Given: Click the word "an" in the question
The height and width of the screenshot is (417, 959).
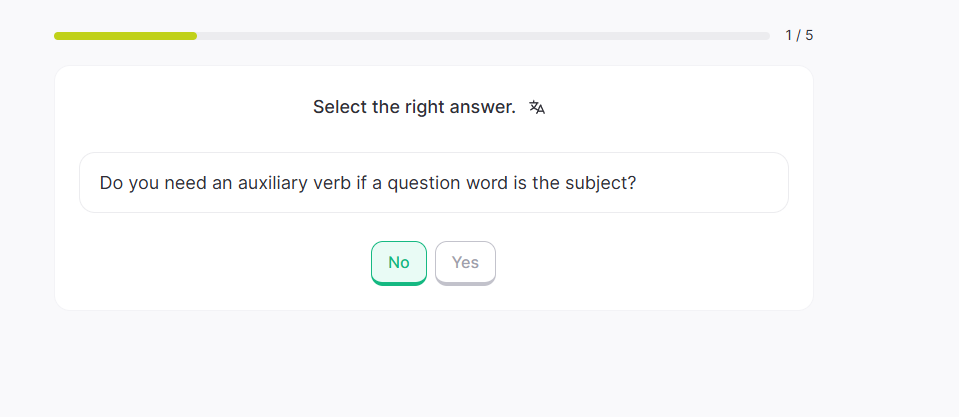Looking at the screenshot, I should pyautogui.click(x=222, y=183).
